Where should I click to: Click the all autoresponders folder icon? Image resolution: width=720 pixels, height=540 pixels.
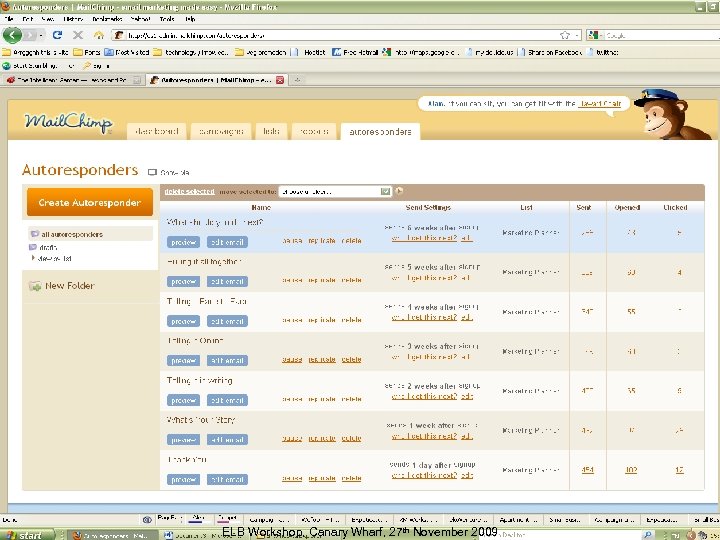tap(34, 234)
